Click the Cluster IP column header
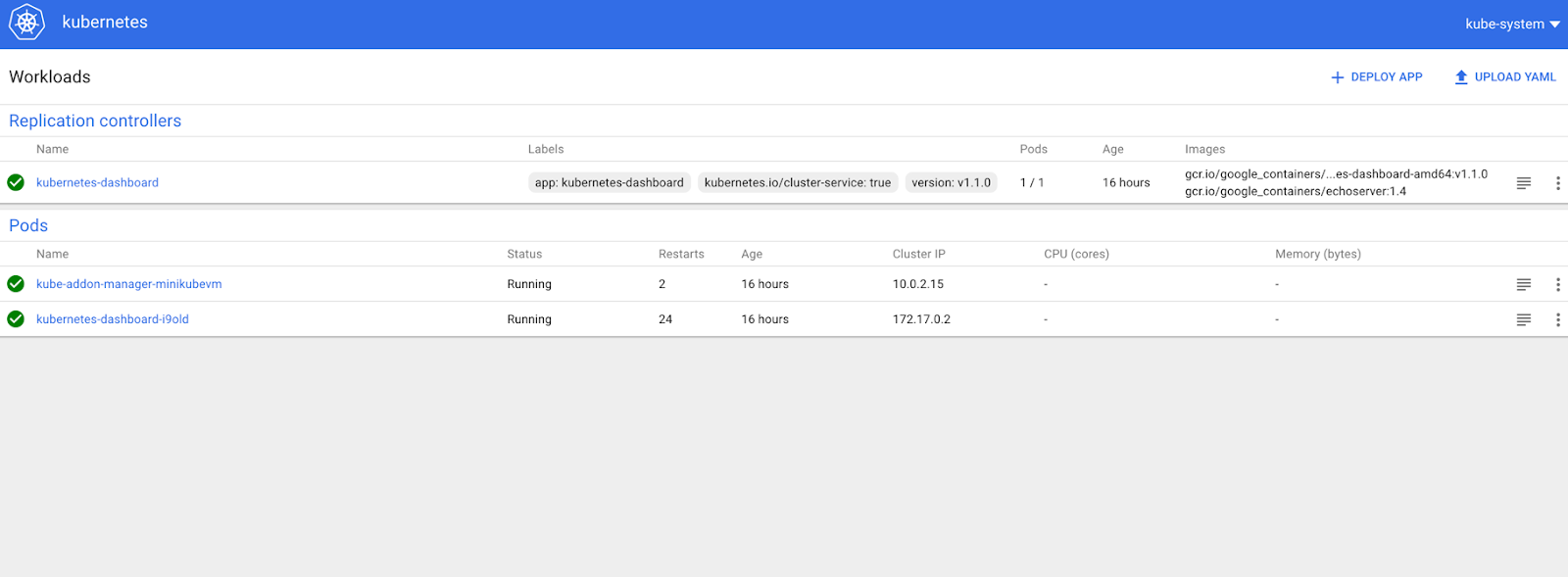The width and height of the screenshot is (1568, 577). (x=919, y=254)
